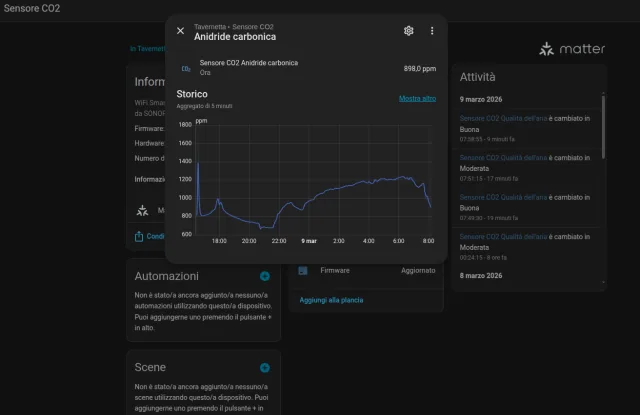Click the Matter icon in info card
The width and height of the screenshot is (640, 415).
point(140,211)
